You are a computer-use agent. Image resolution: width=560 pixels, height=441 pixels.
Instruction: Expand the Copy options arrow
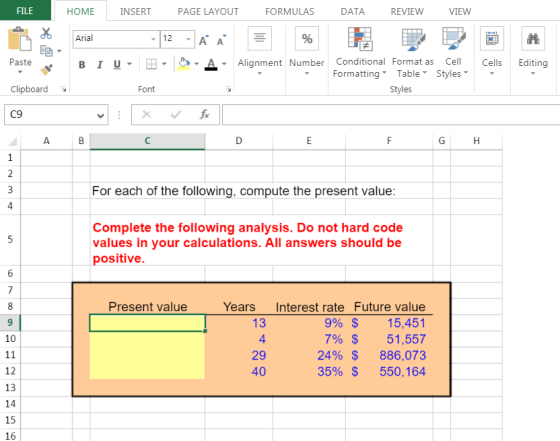59,51
